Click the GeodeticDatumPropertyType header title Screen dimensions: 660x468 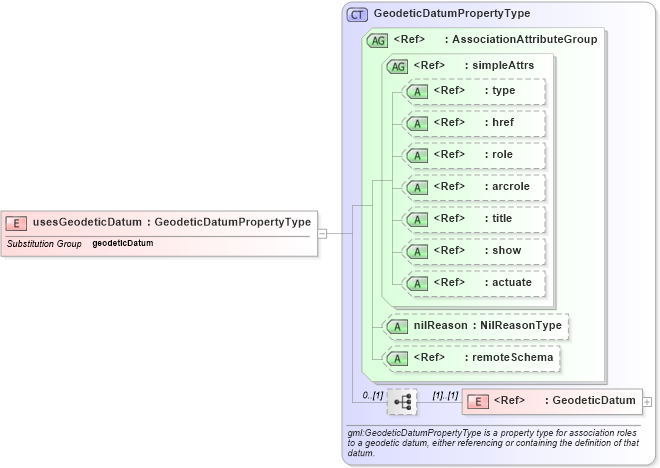tap(452, 13)
